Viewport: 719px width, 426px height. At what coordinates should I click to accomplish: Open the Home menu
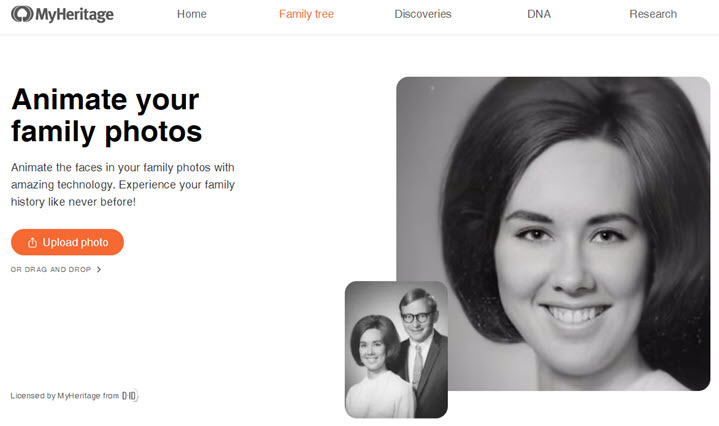coord(191,14)
